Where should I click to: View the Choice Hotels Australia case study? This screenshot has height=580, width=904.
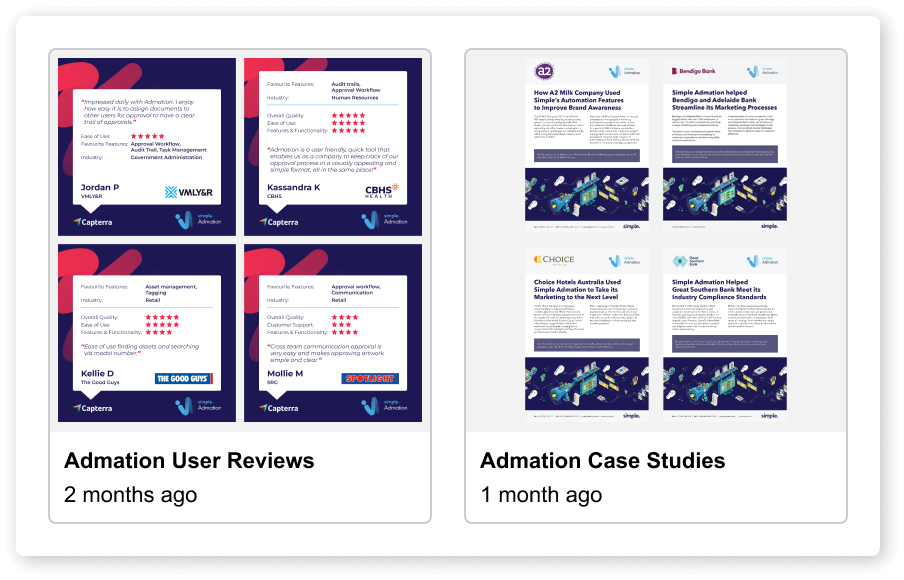click(x=586, y=335)
